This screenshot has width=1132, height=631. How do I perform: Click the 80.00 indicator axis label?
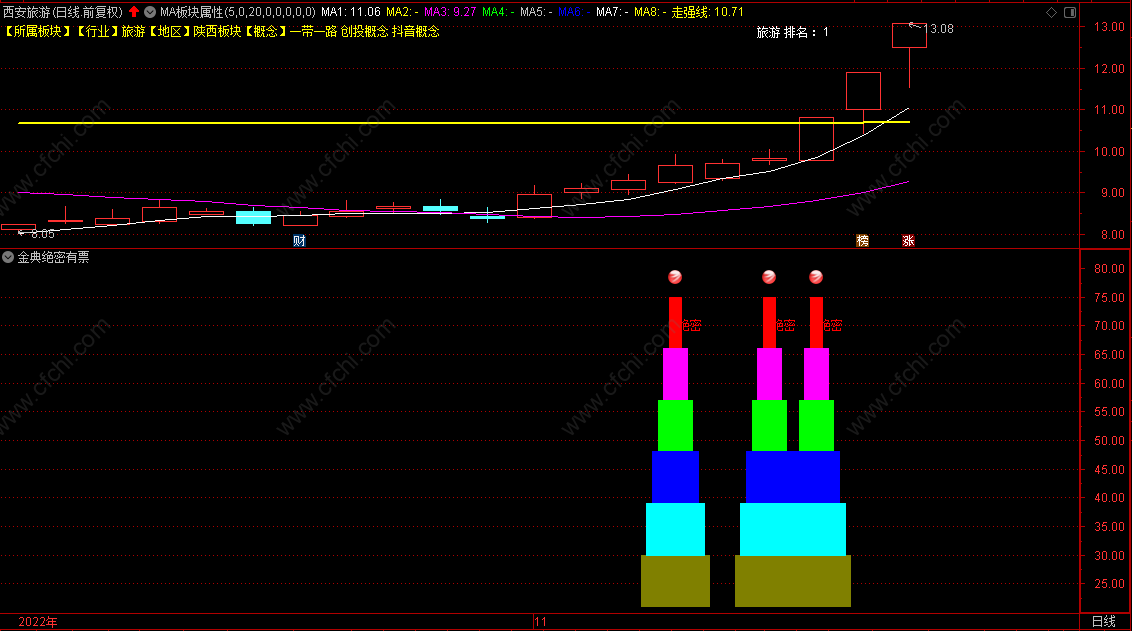click(x=1109, y=269)
